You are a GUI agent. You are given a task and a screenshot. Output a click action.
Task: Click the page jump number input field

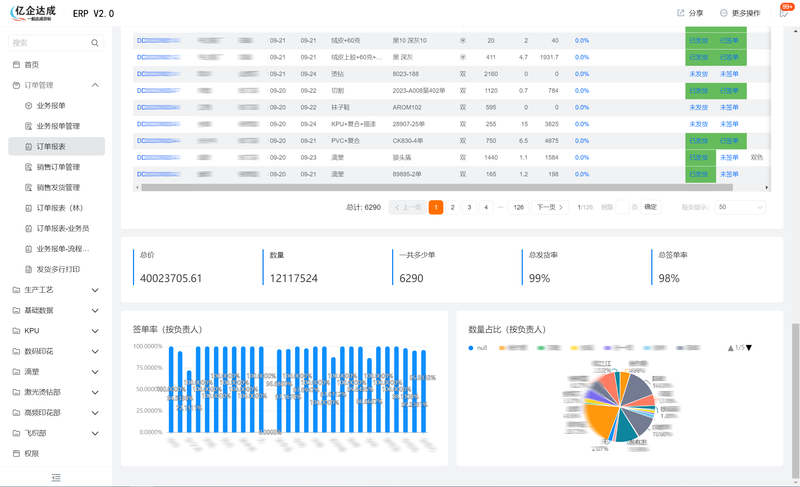pos(624,207)
